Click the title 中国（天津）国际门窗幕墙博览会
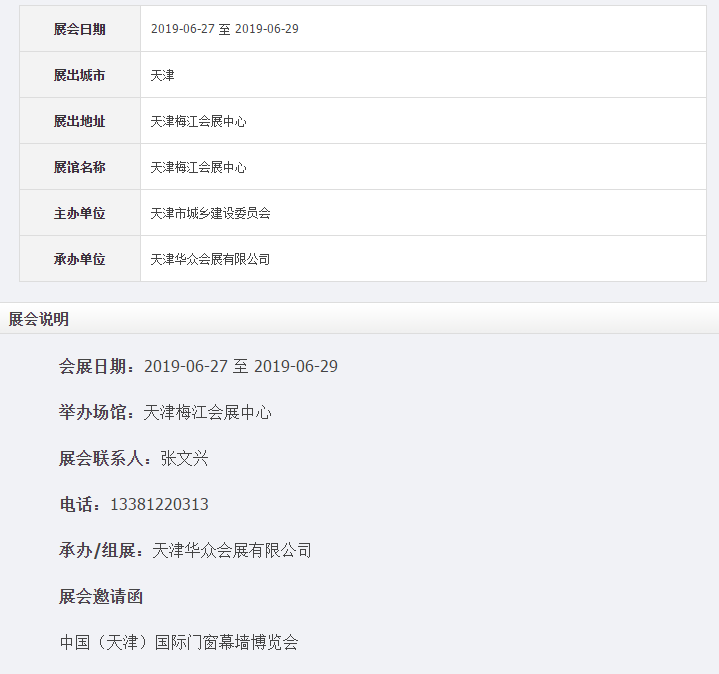Screen dimensions: 719x674 179,642
